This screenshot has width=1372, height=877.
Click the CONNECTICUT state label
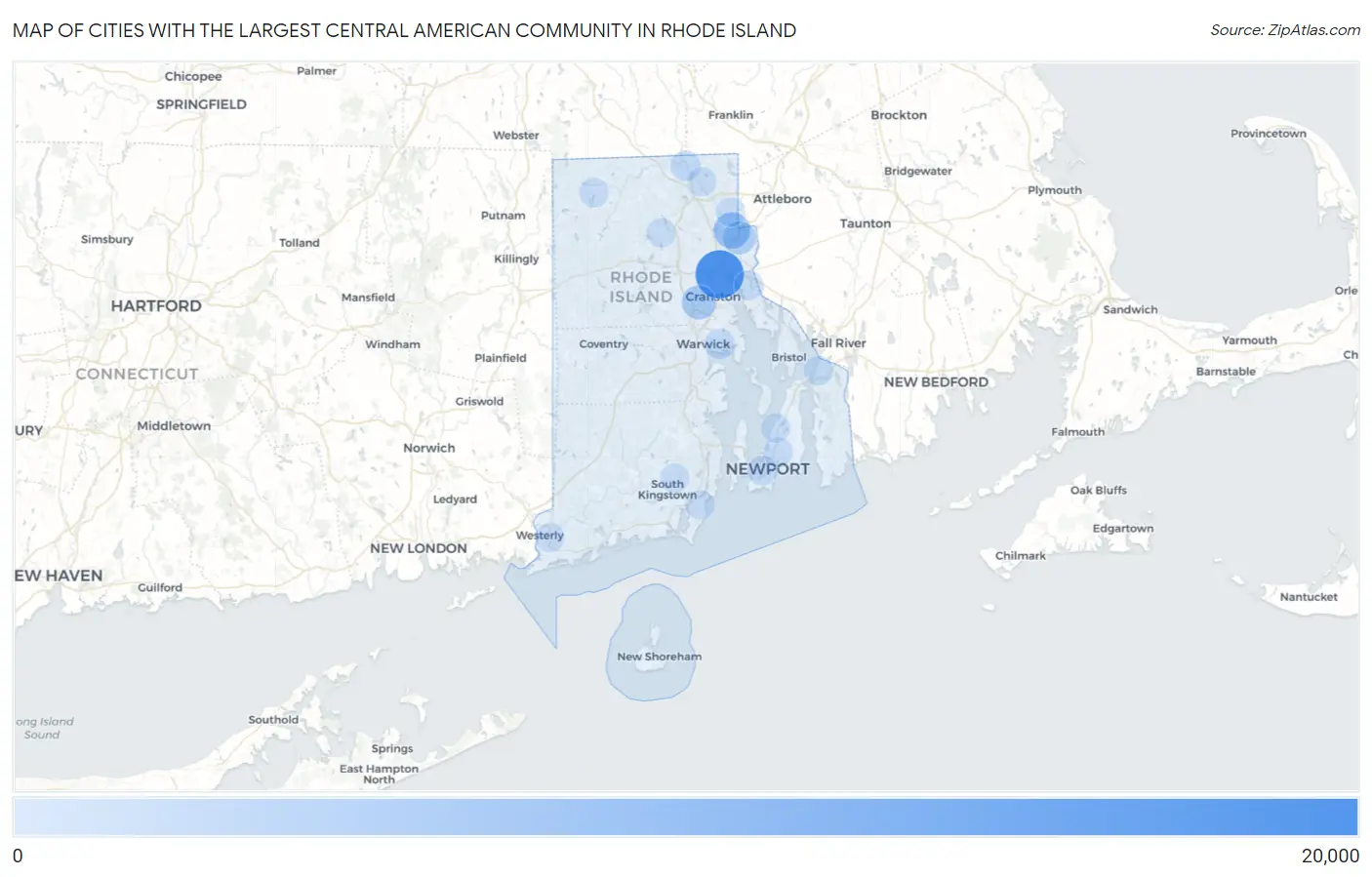(x=137, y=375)
